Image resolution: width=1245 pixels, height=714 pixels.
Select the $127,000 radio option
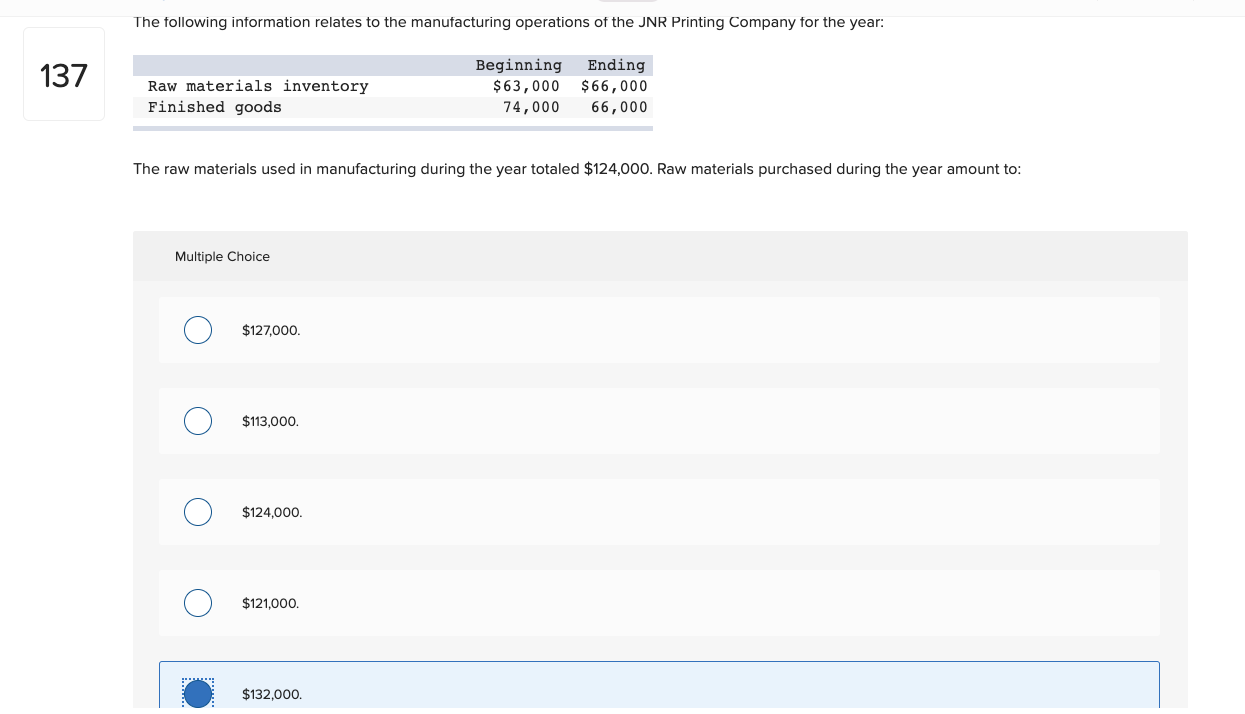[198, 330]
